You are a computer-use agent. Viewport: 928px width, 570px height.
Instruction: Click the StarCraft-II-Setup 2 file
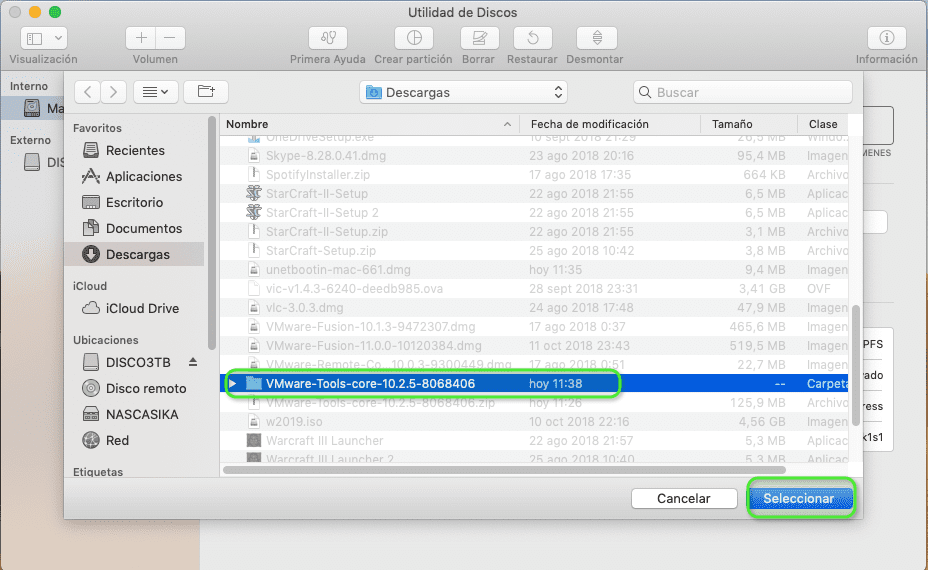[x=322, y=212]
